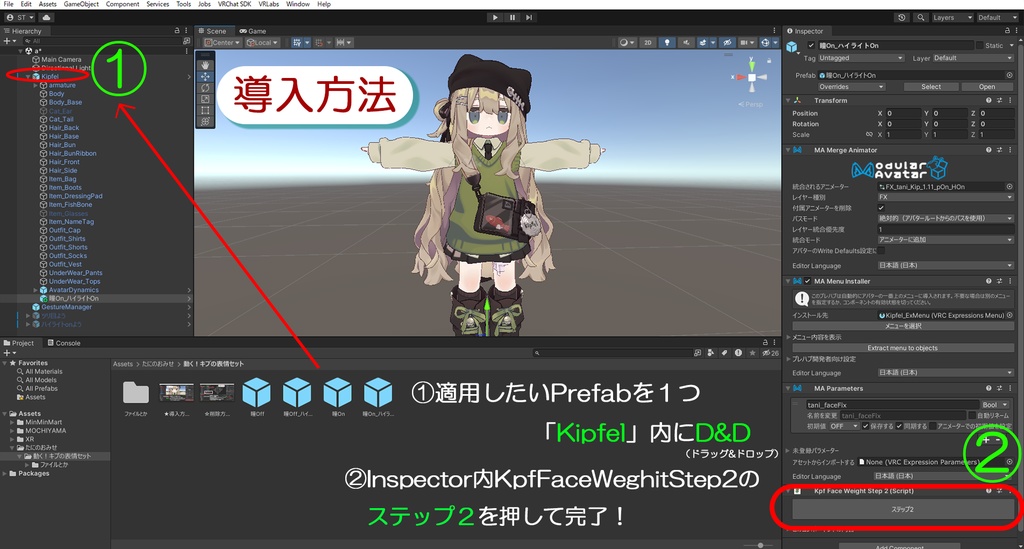
Task: Select the Move tool in scene toolbar
Action: pos(205,76)
